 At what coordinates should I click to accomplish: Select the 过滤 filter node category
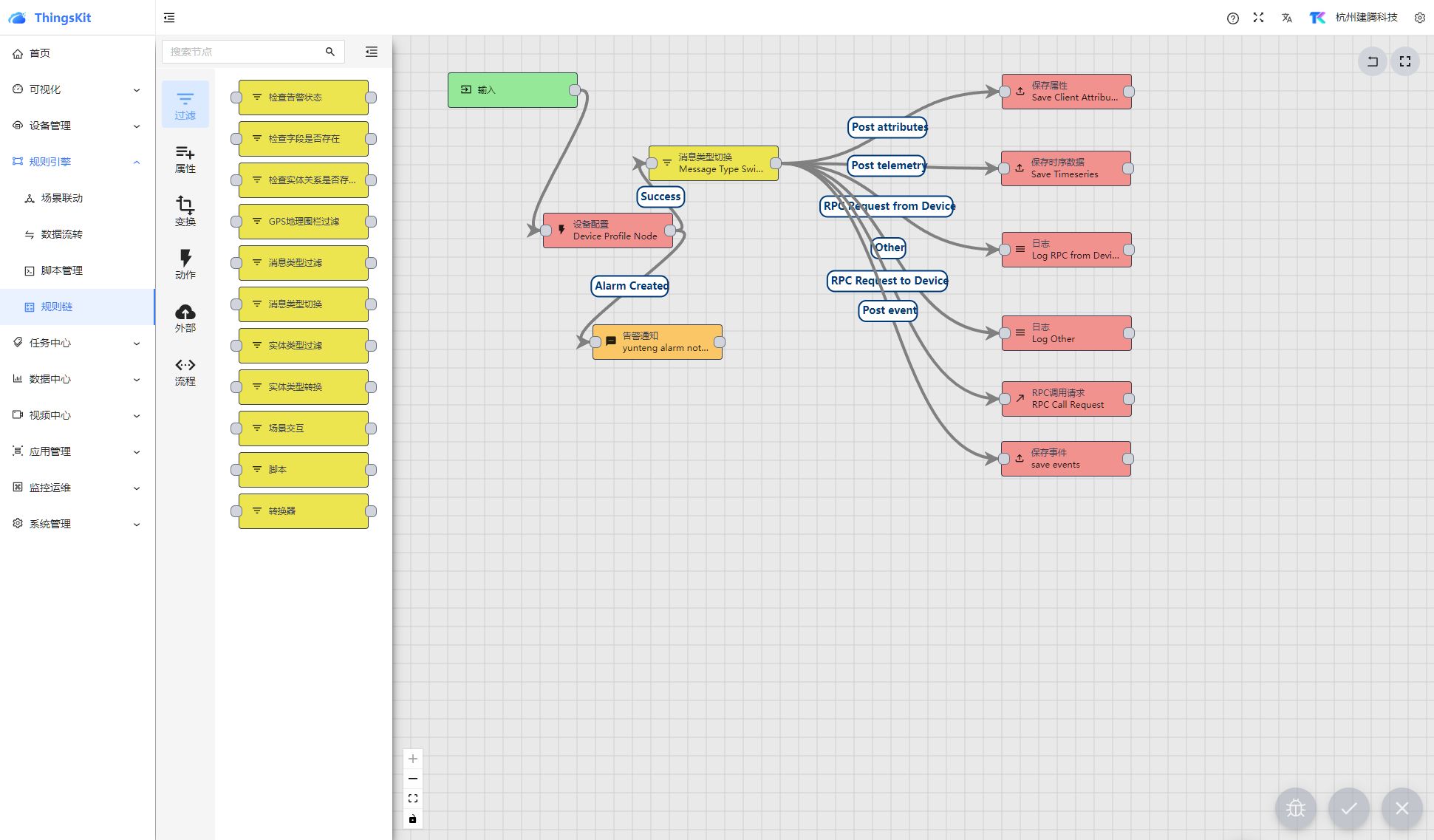pos(185,105)
